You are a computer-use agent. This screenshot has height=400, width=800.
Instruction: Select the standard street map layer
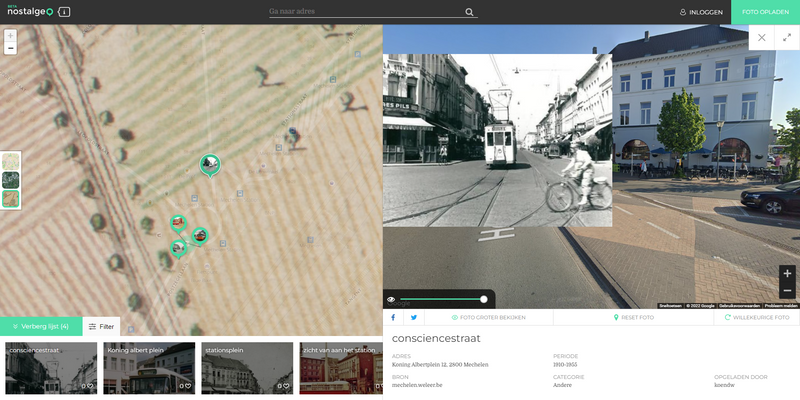[x=10, y=161]
